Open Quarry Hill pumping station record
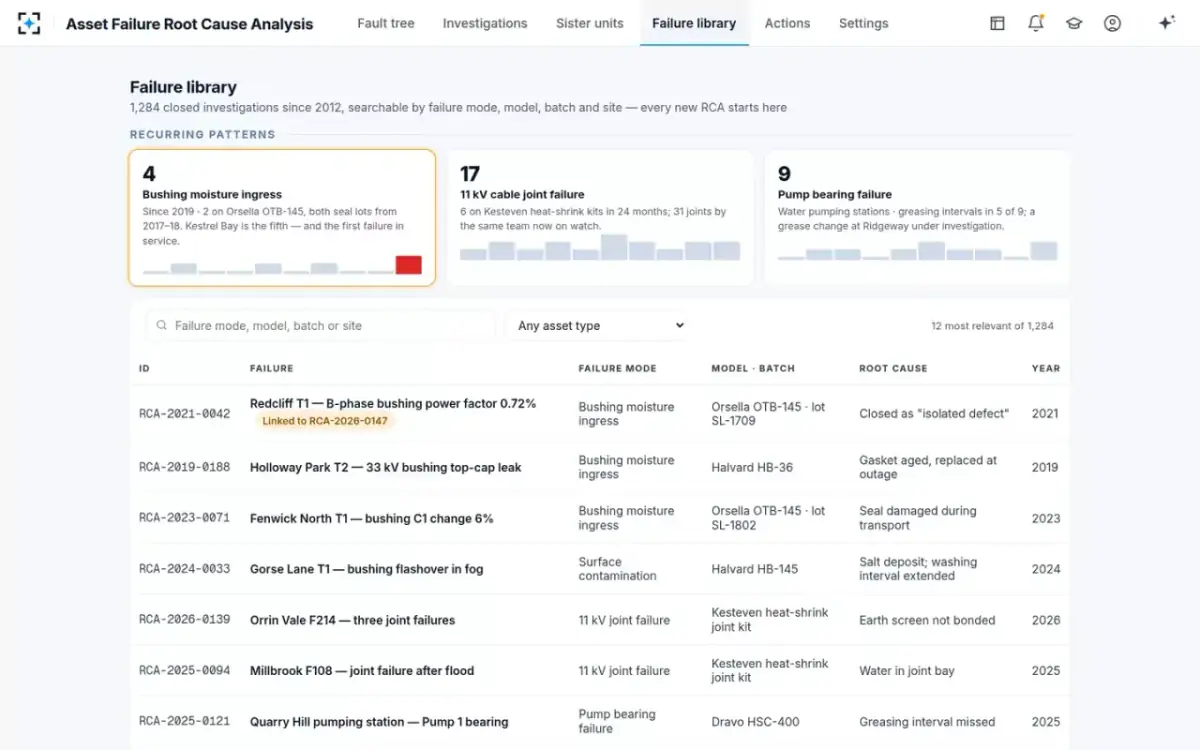Viewport: 1200px width, 750px height. tap(379, 722)
